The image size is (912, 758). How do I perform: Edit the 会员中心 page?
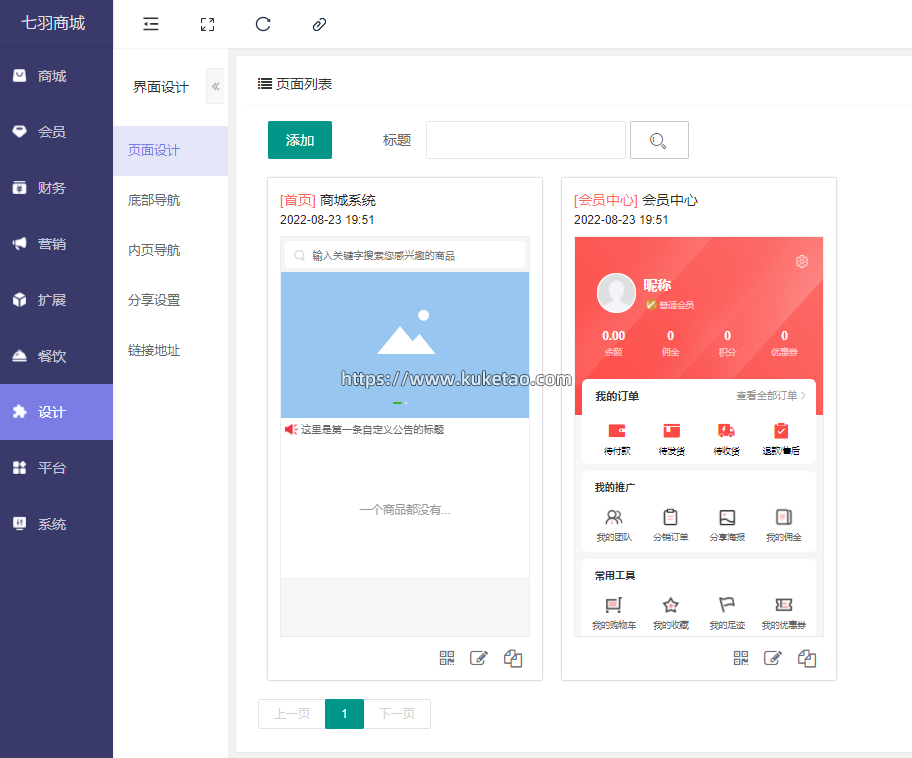click(773, 658)
